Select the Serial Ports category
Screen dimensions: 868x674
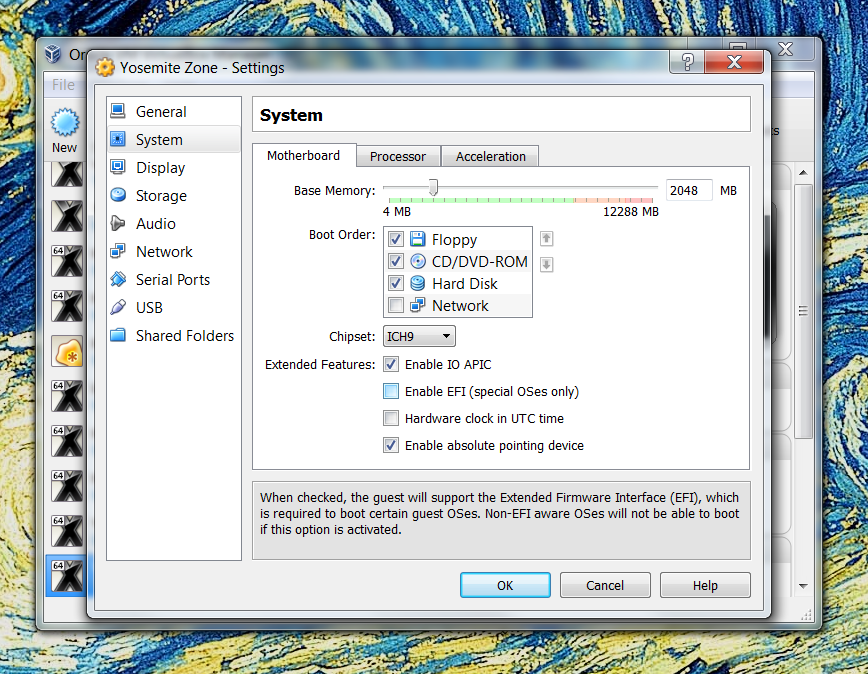(173, 279)
